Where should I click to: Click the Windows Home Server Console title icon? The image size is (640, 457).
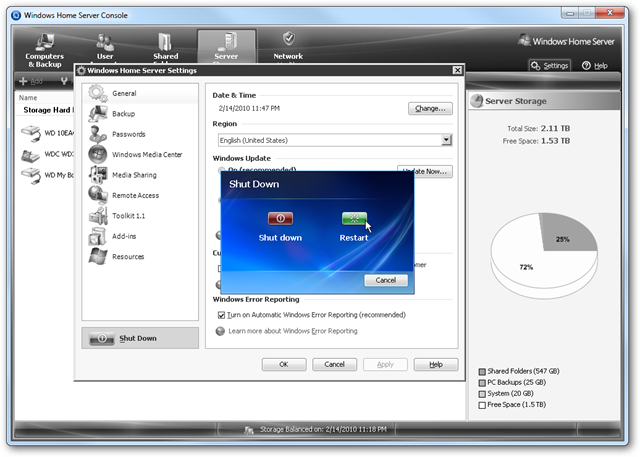pos(16,16)
